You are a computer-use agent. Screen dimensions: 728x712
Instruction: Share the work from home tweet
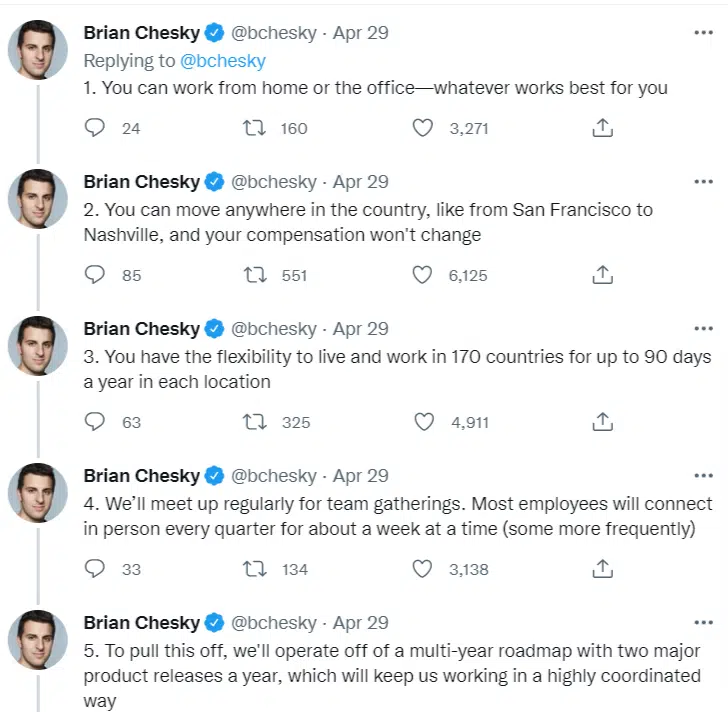(602, 128)
